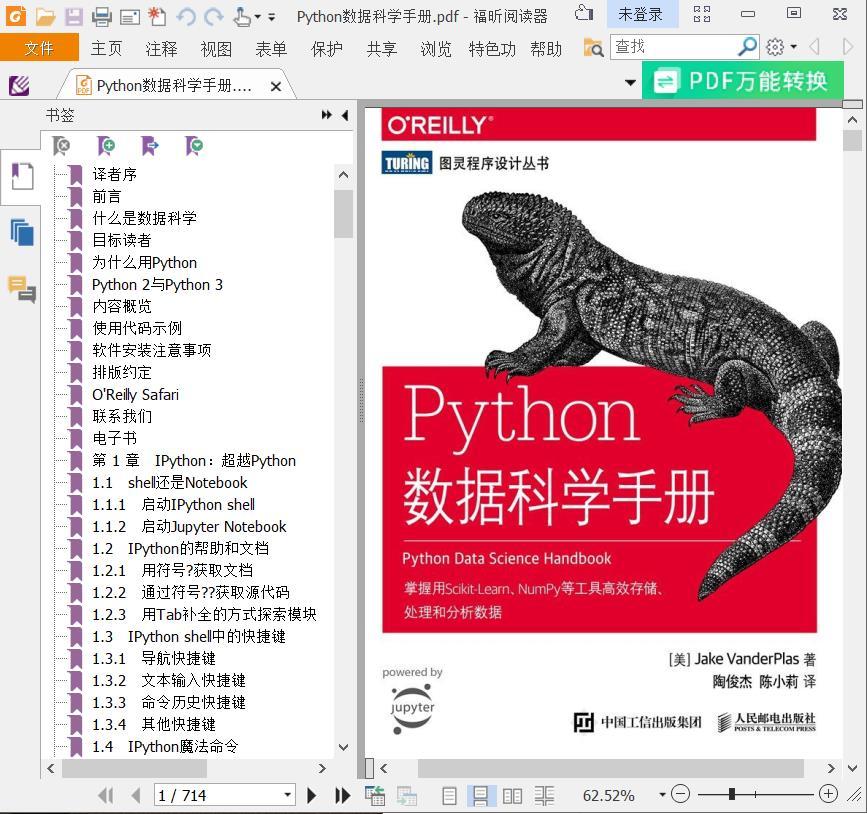Open the 帮助 tab
The height and width of the screenshot is (814, 867).
546,49
